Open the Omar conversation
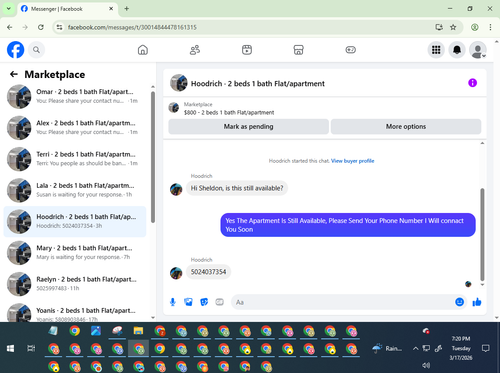 pos(75,96)
